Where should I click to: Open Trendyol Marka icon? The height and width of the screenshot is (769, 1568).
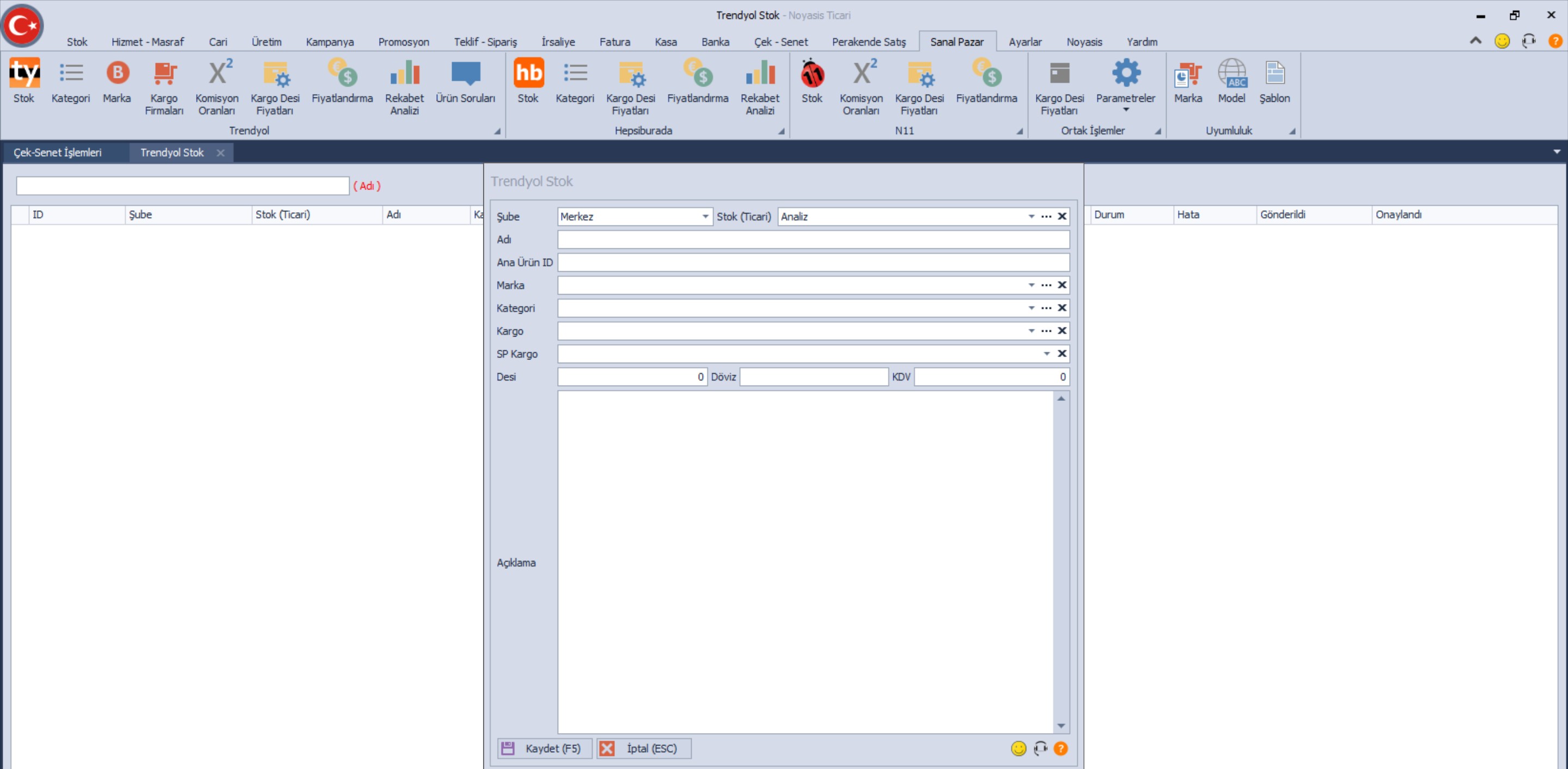[117, 81]
